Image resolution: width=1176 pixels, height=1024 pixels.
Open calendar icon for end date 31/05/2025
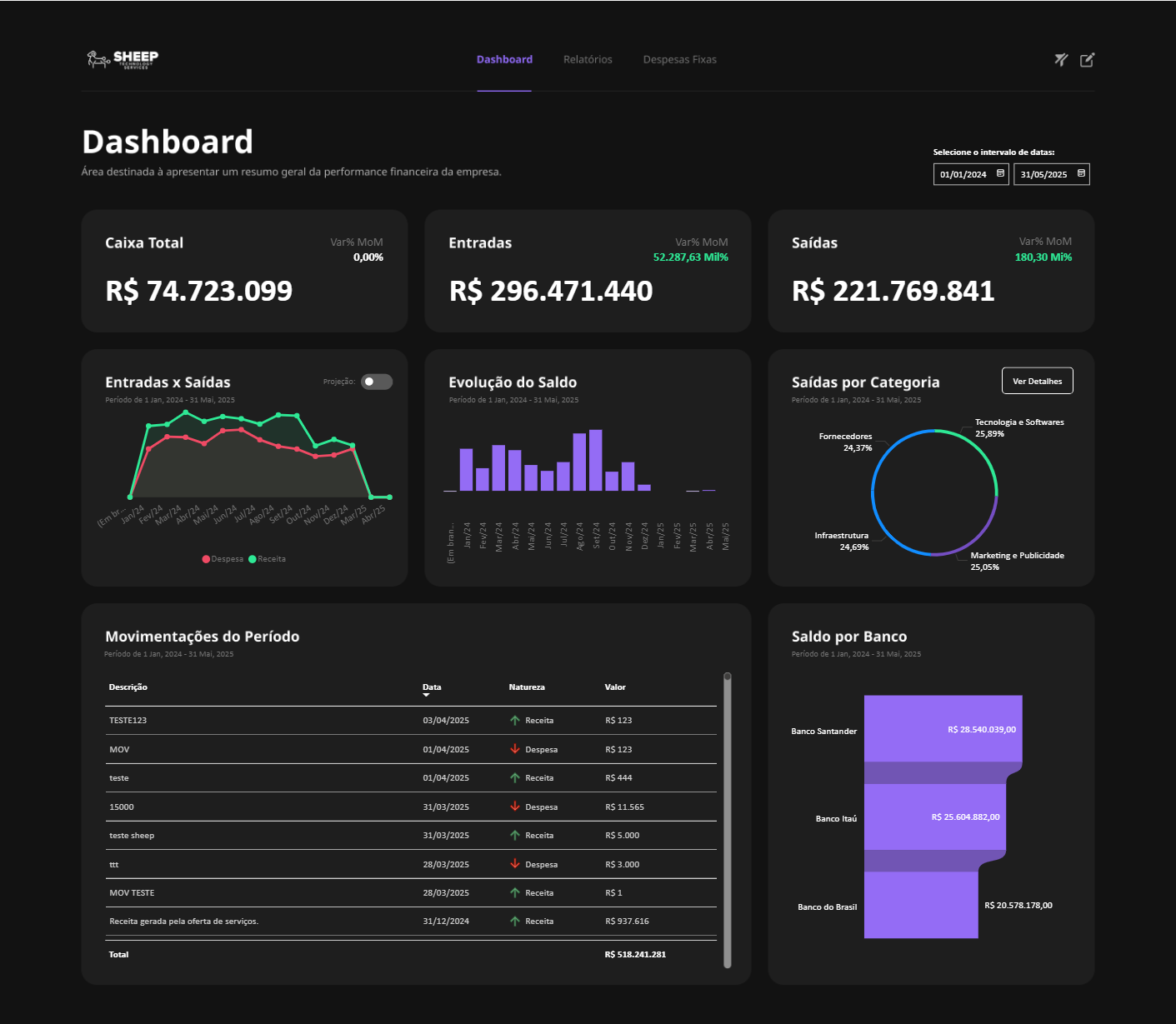click(1081, 173)
